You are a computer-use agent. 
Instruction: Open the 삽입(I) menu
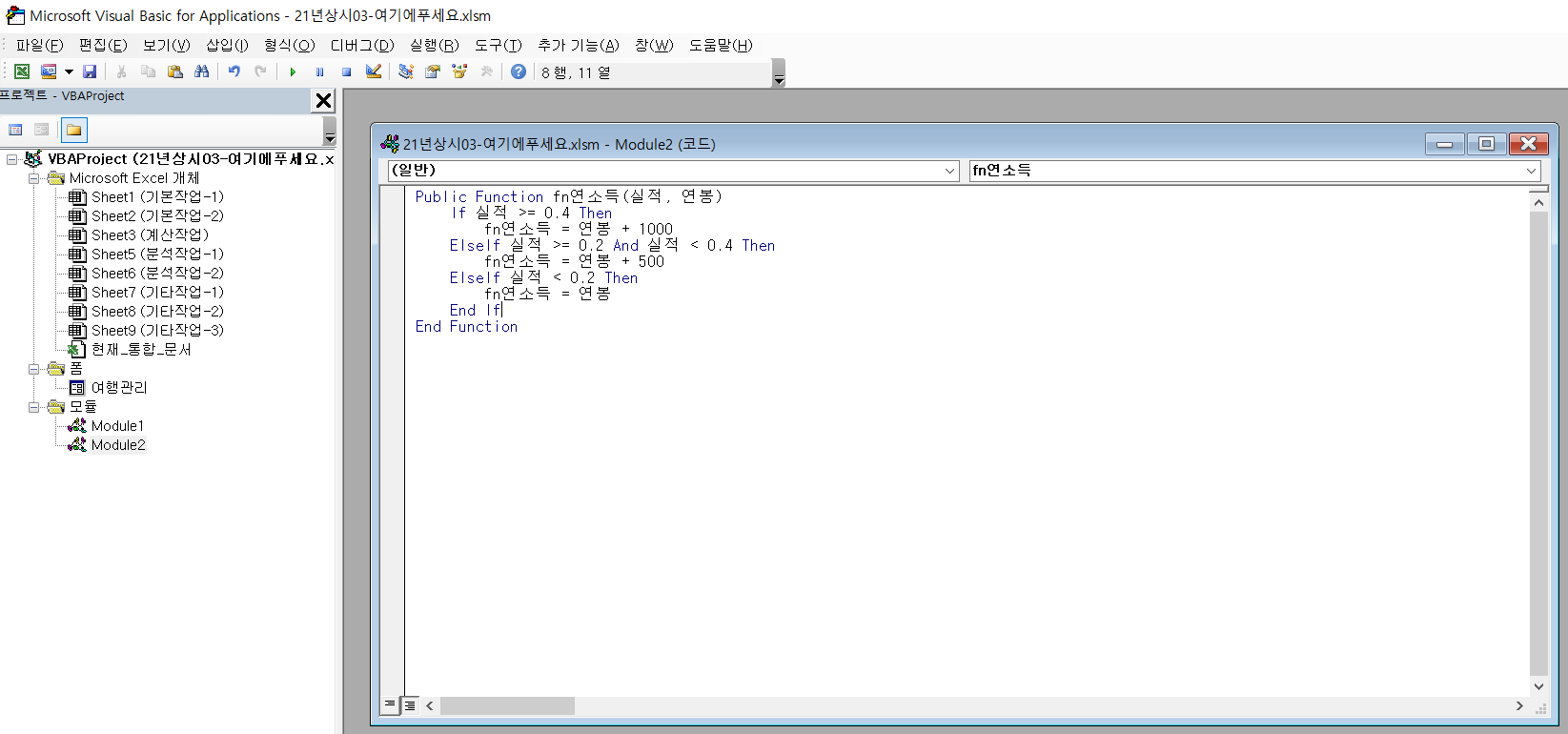tap(227, 45)
